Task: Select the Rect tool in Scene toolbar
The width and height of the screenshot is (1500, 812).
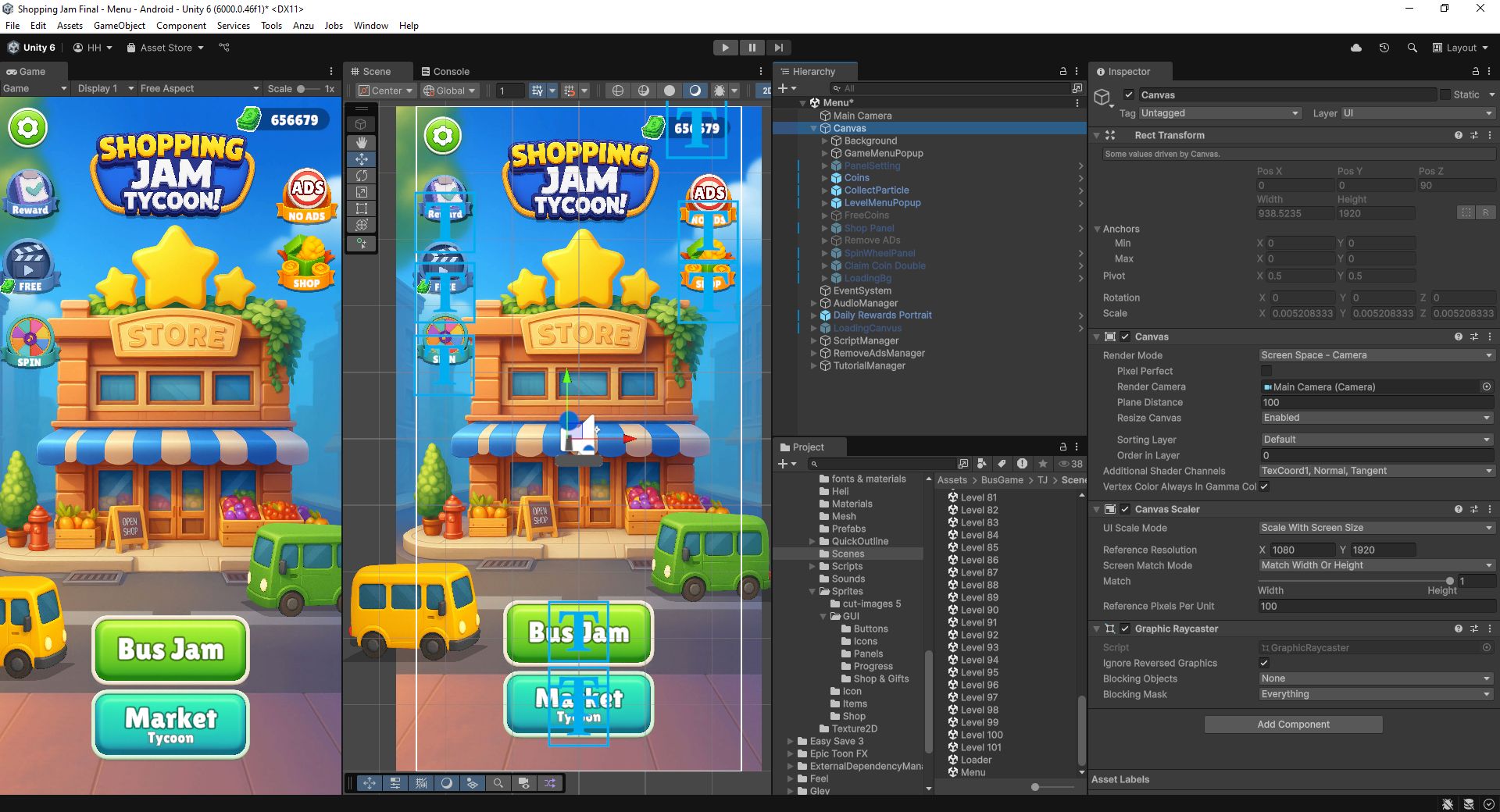Action: tap(361, 208)
